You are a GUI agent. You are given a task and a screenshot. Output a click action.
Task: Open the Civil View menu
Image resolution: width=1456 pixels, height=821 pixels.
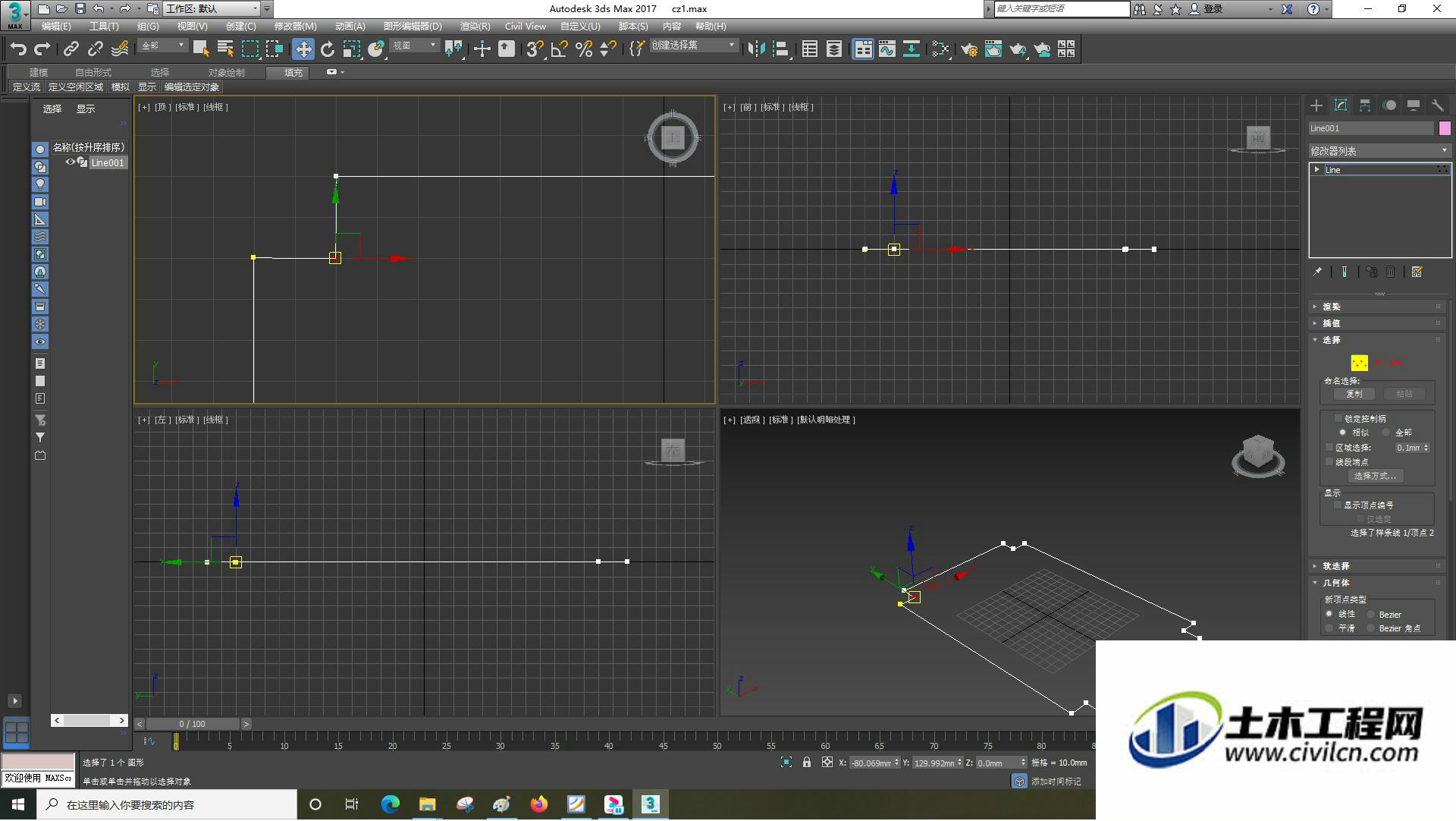pyautogui.click(x=526, y=26)
